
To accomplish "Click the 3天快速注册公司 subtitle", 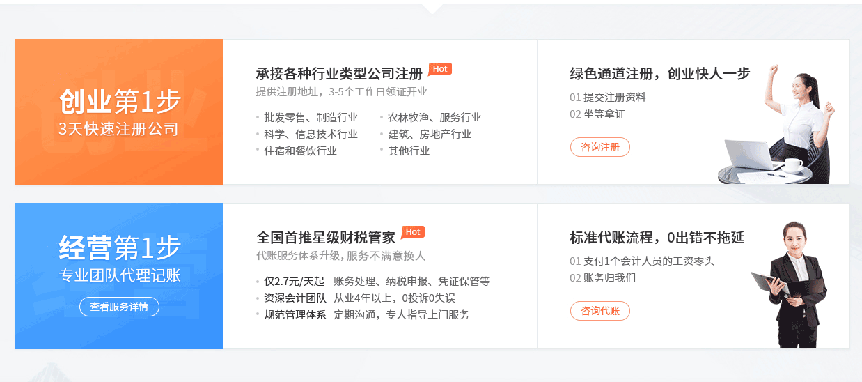I will click(119, 130).
